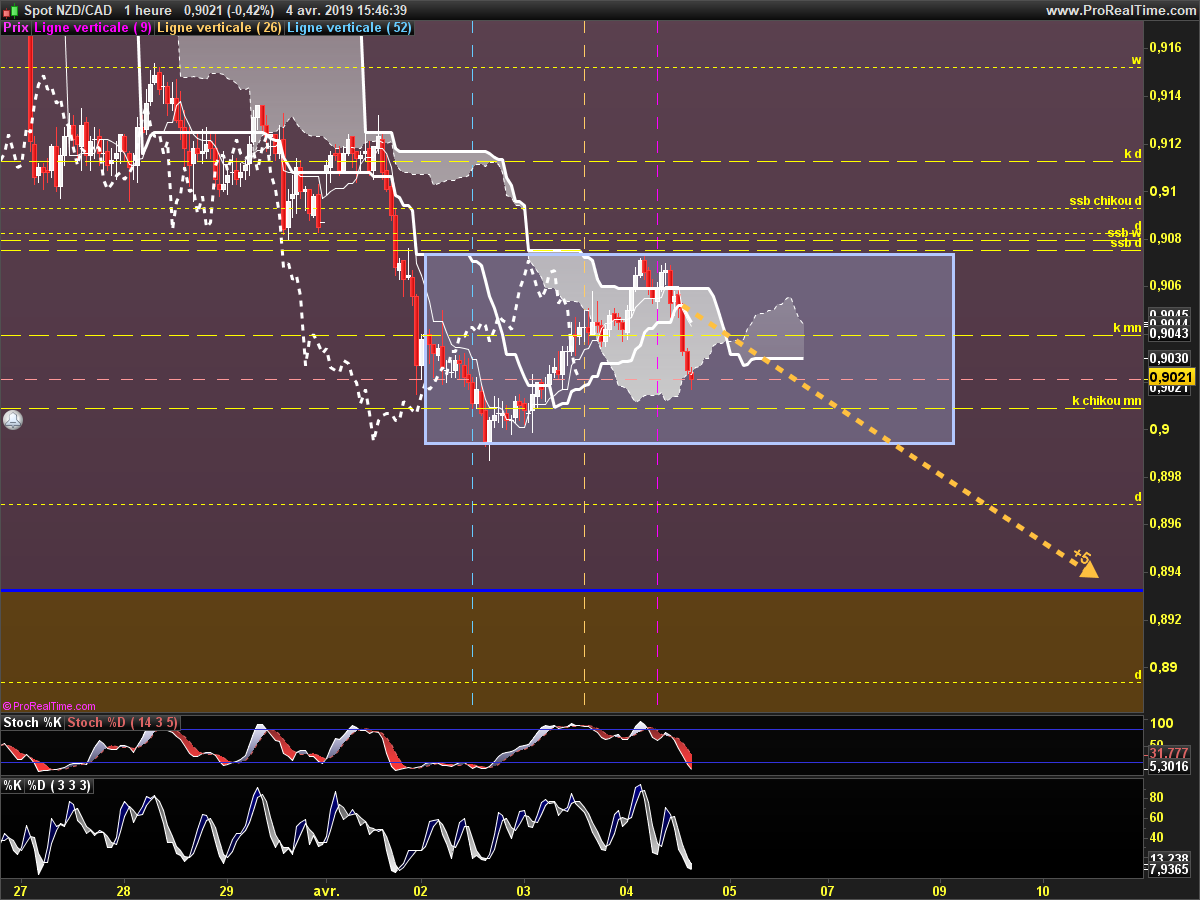Click the date 03 on time axis
Image resolution: width=1200 pixels, height=900 pixels.
point(523,890)
